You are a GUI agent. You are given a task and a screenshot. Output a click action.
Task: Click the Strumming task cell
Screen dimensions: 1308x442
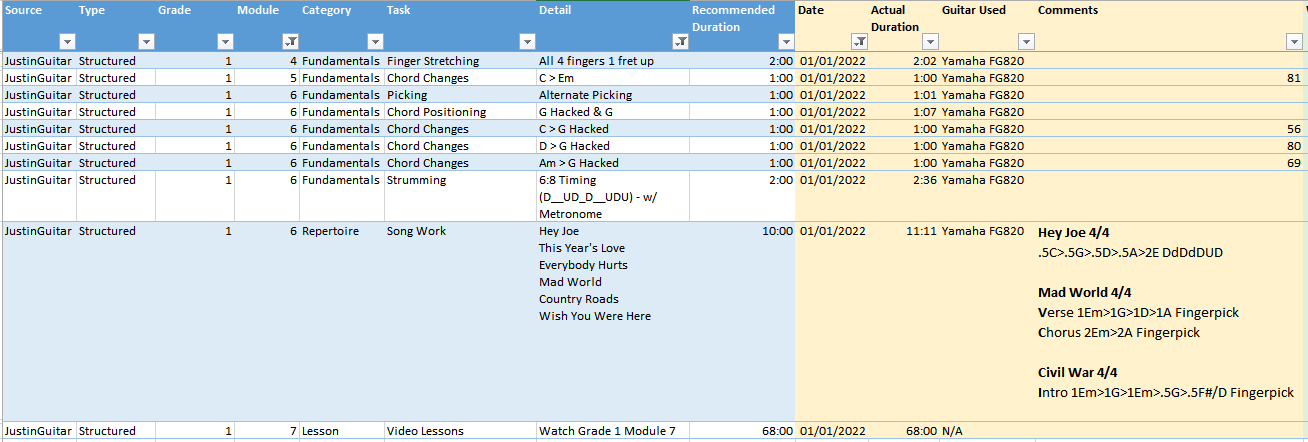click(x=416, y=180)
